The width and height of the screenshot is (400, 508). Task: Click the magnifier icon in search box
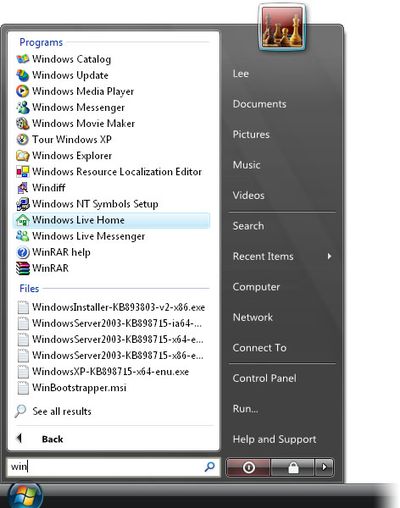pyautogui.click(x=209, y=467)
